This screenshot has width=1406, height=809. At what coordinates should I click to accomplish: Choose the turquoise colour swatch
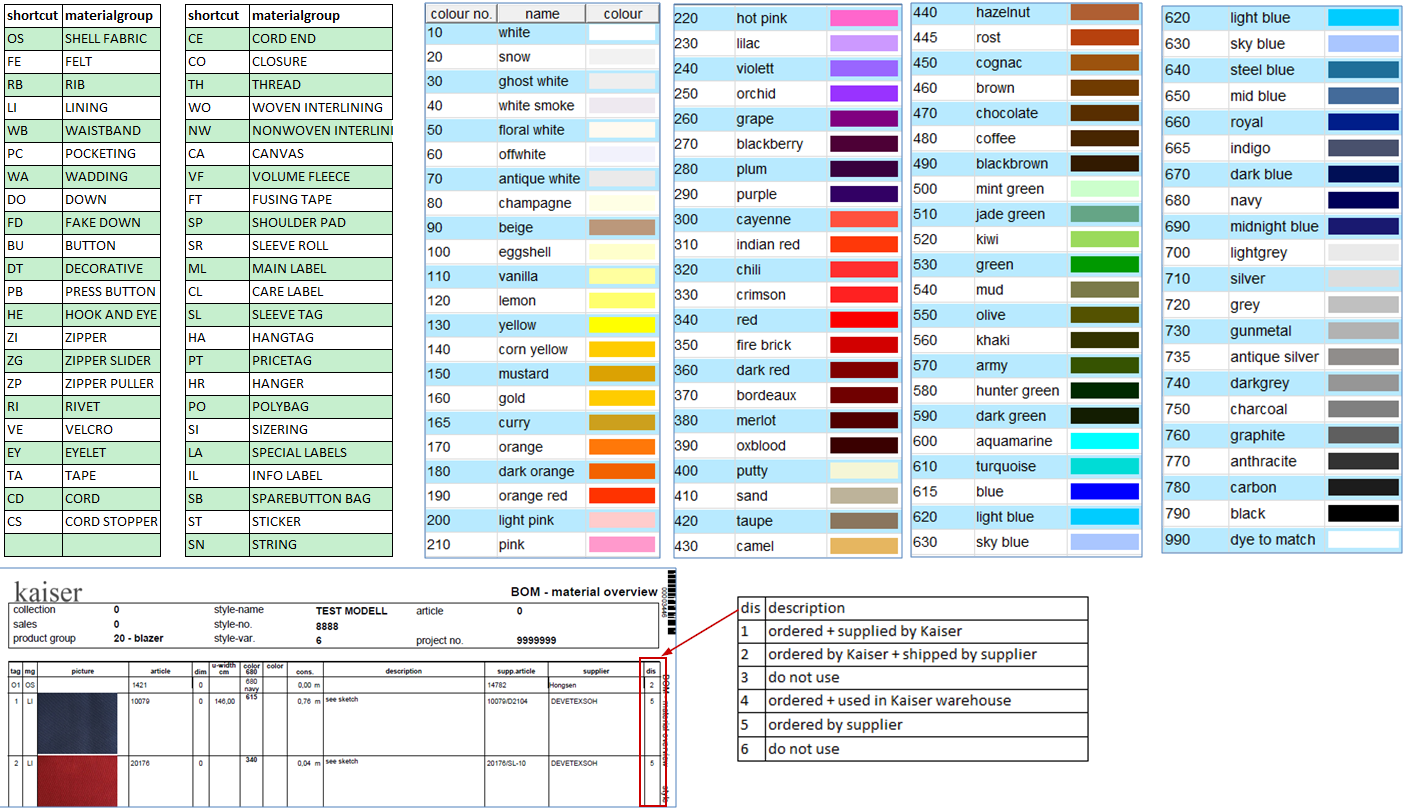[1104, 466]
